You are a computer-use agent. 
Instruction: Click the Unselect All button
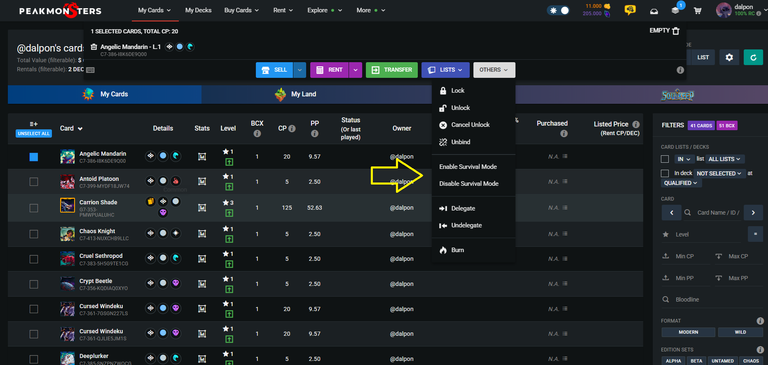pos(34,133)
